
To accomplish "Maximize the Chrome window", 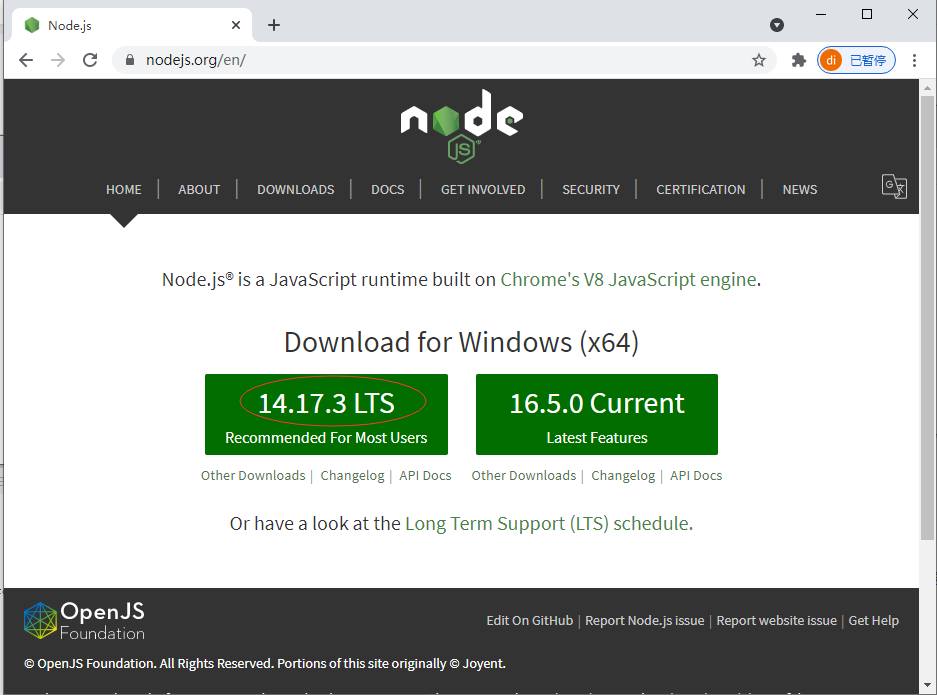I will point(867,14).
